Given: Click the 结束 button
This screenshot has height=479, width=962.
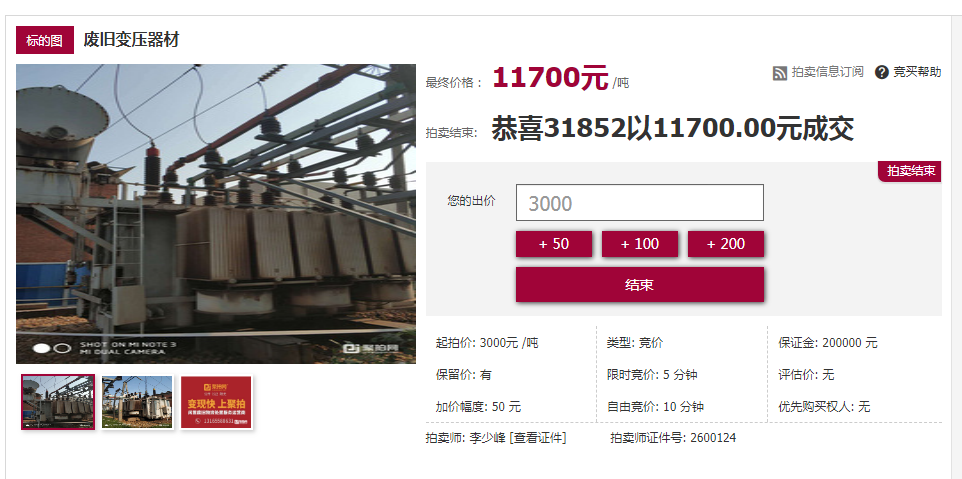Looking at the screenshot, I should click(x=640, y=285).
